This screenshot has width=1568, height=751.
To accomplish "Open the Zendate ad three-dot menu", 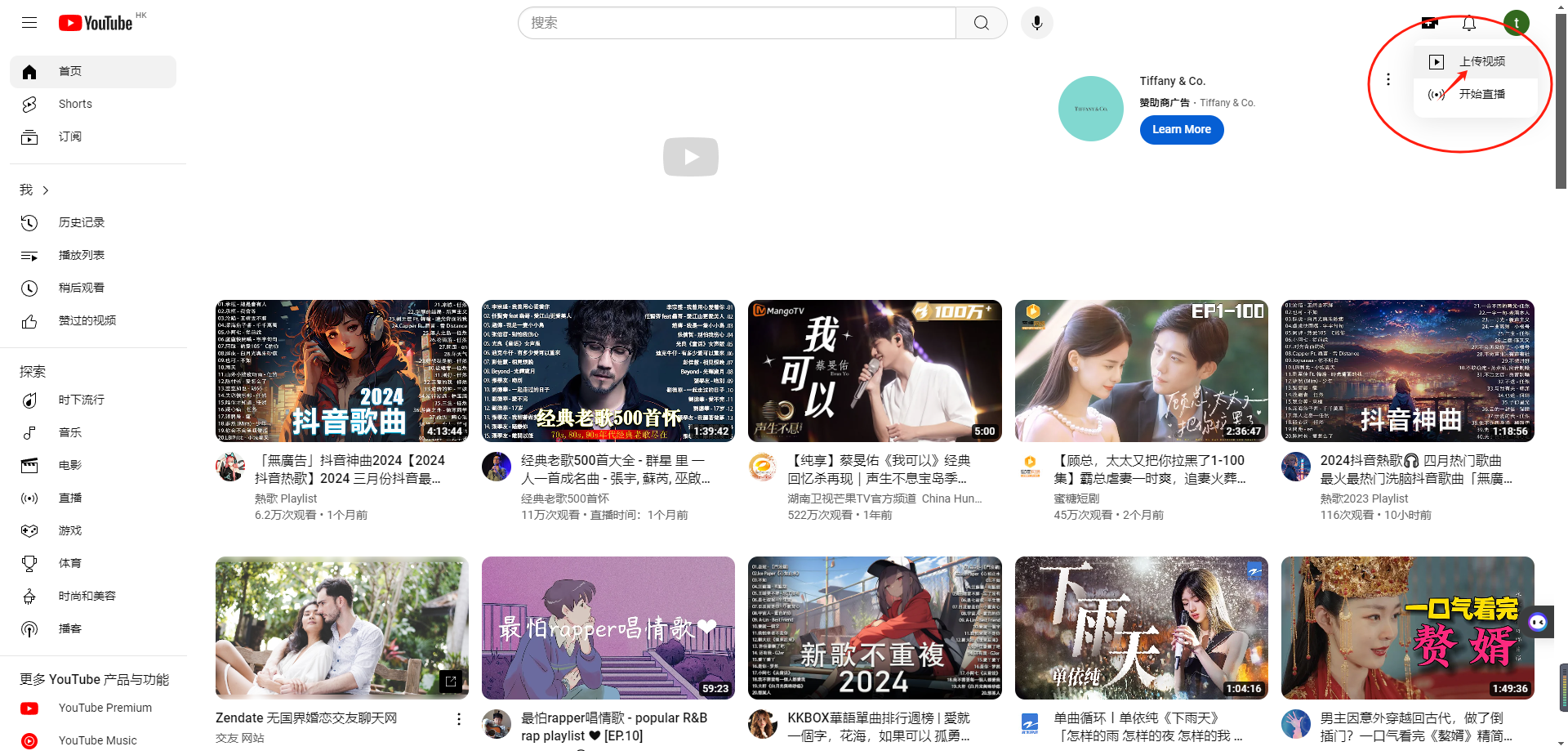I will 458,719.
